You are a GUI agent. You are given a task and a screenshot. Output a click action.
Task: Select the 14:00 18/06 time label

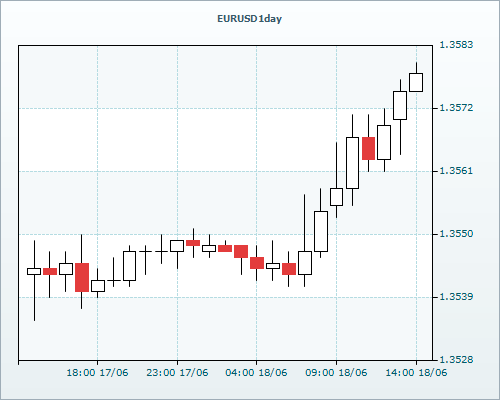click(416, 373)
